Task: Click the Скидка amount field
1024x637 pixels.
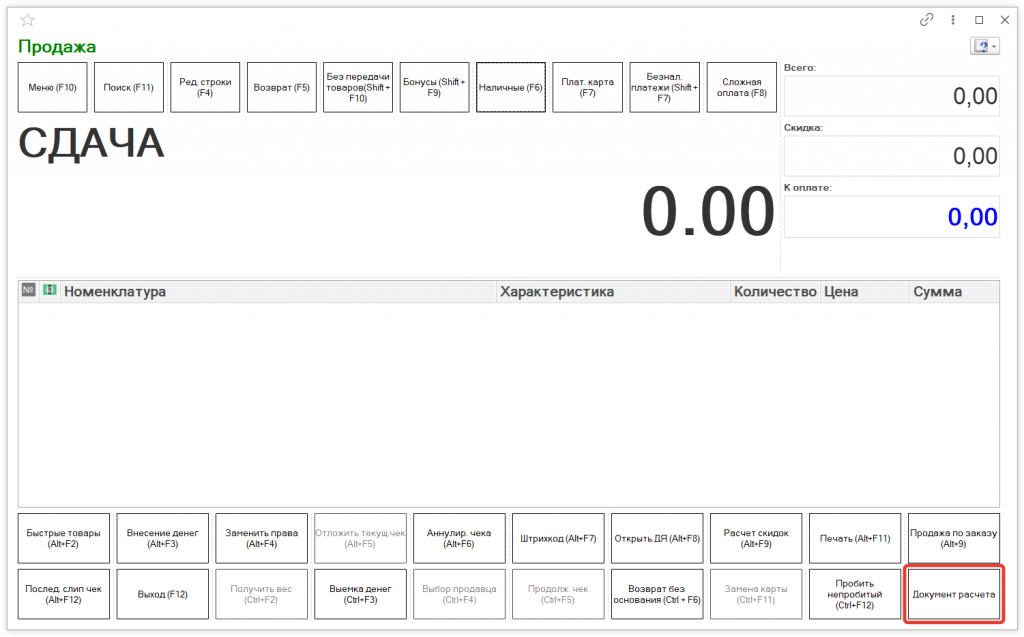Action: [891, 156]
